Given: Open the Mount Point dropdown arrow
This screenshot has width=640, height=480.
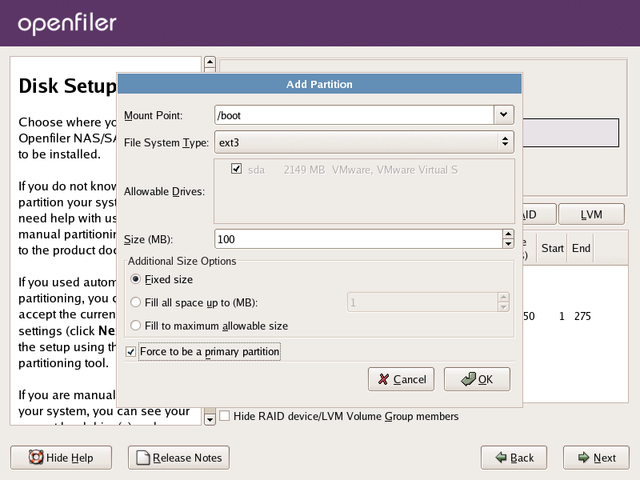Looking at the screenshot, I should click(504, 115).
